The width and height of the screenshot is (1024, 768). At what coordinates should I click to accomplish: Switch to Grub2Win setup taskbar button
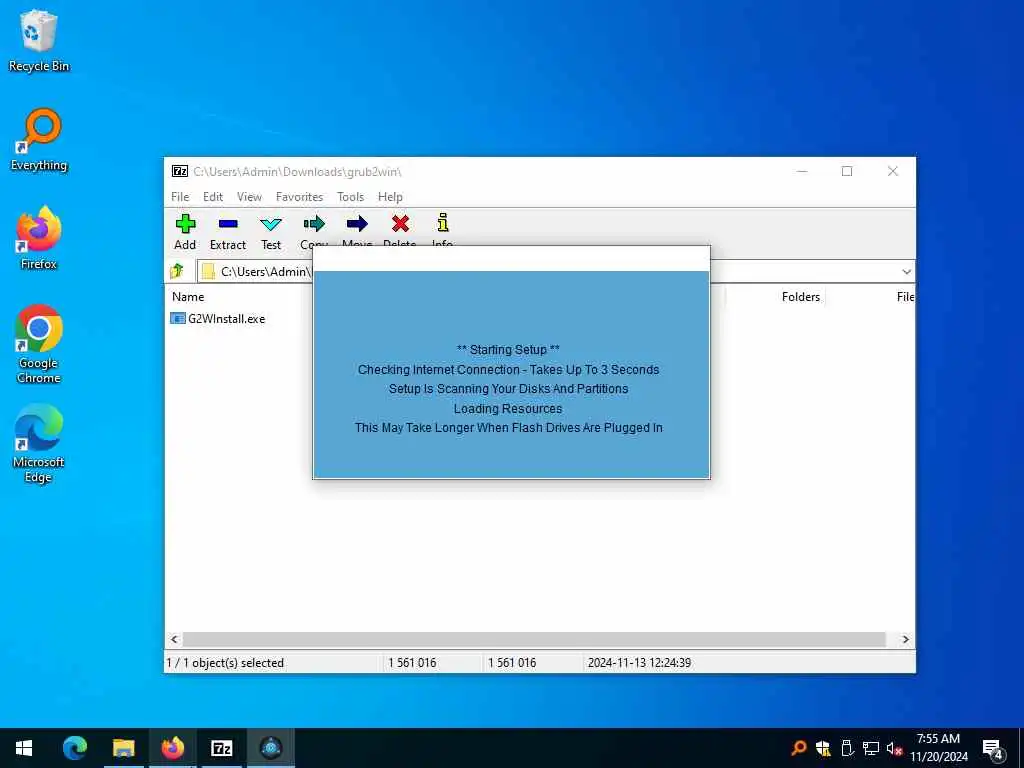(x=270, y=748)
